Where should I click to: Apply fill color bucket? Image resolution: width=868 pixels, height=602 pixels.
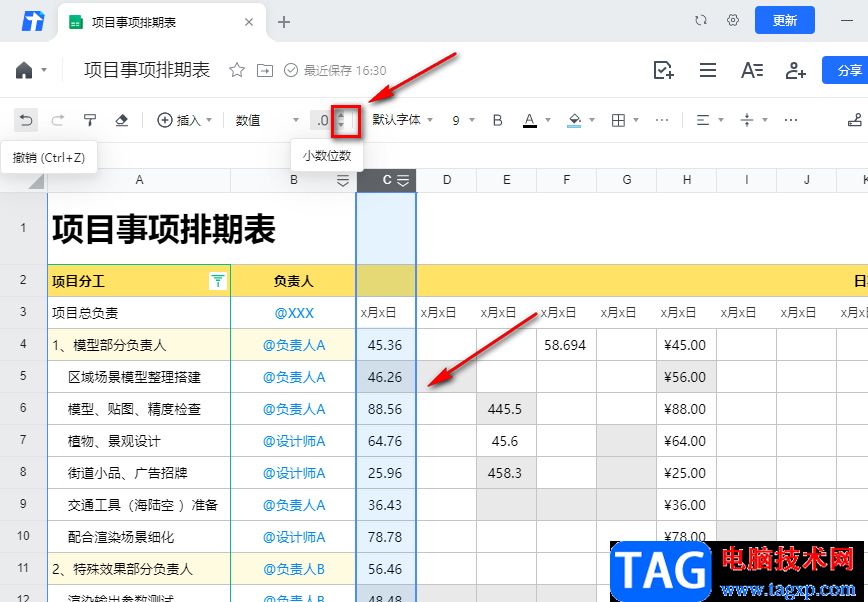click(x=574, y=120)
